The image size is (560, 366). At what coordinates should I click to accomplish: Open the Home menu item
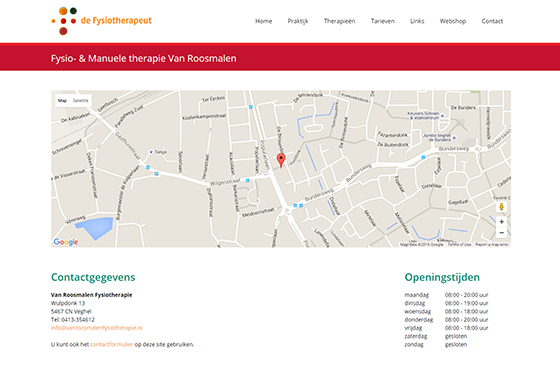(264, 21)
